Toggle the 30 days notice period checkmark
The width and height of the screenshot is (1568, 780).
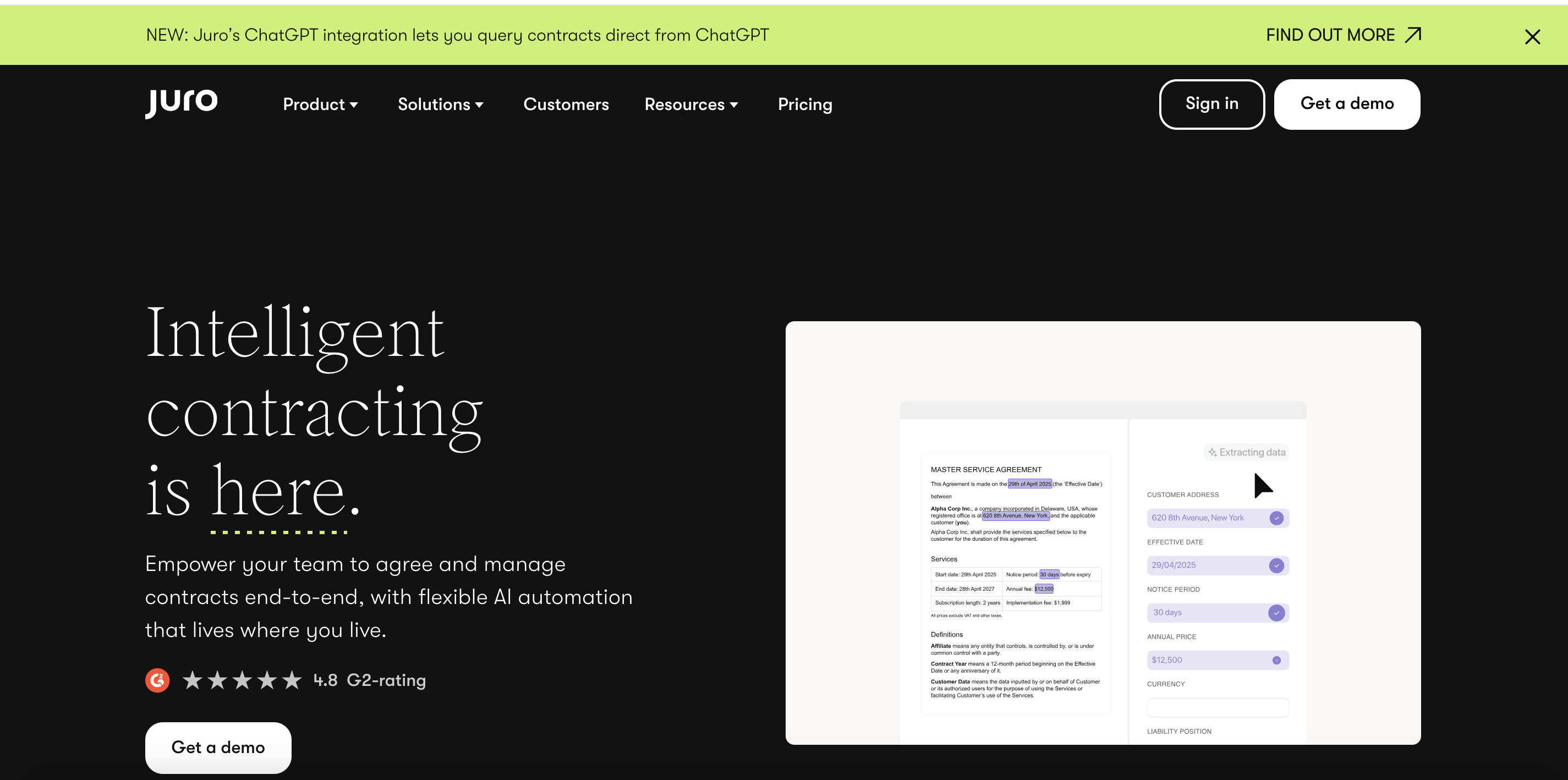pyautogui.click(x=1276, y=613)
